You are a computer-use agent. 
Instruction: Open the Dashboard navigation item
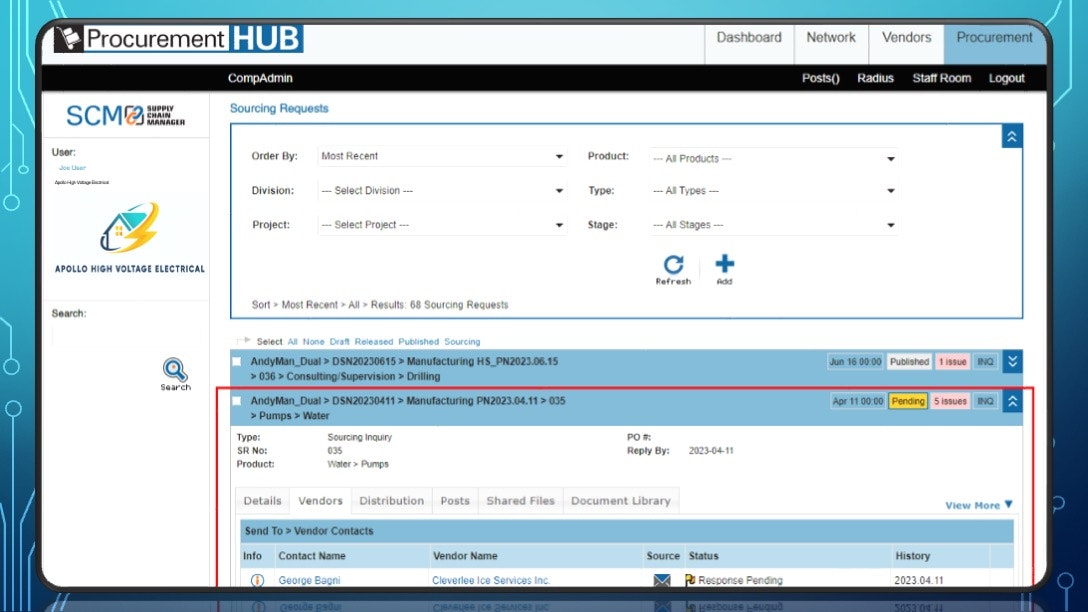749,36
